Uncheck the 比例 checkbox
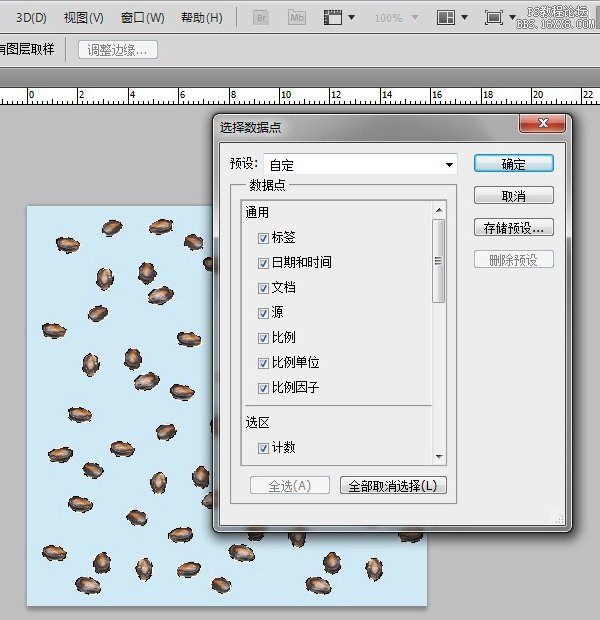The image size is (600, 620). click(x=263, y=338)
